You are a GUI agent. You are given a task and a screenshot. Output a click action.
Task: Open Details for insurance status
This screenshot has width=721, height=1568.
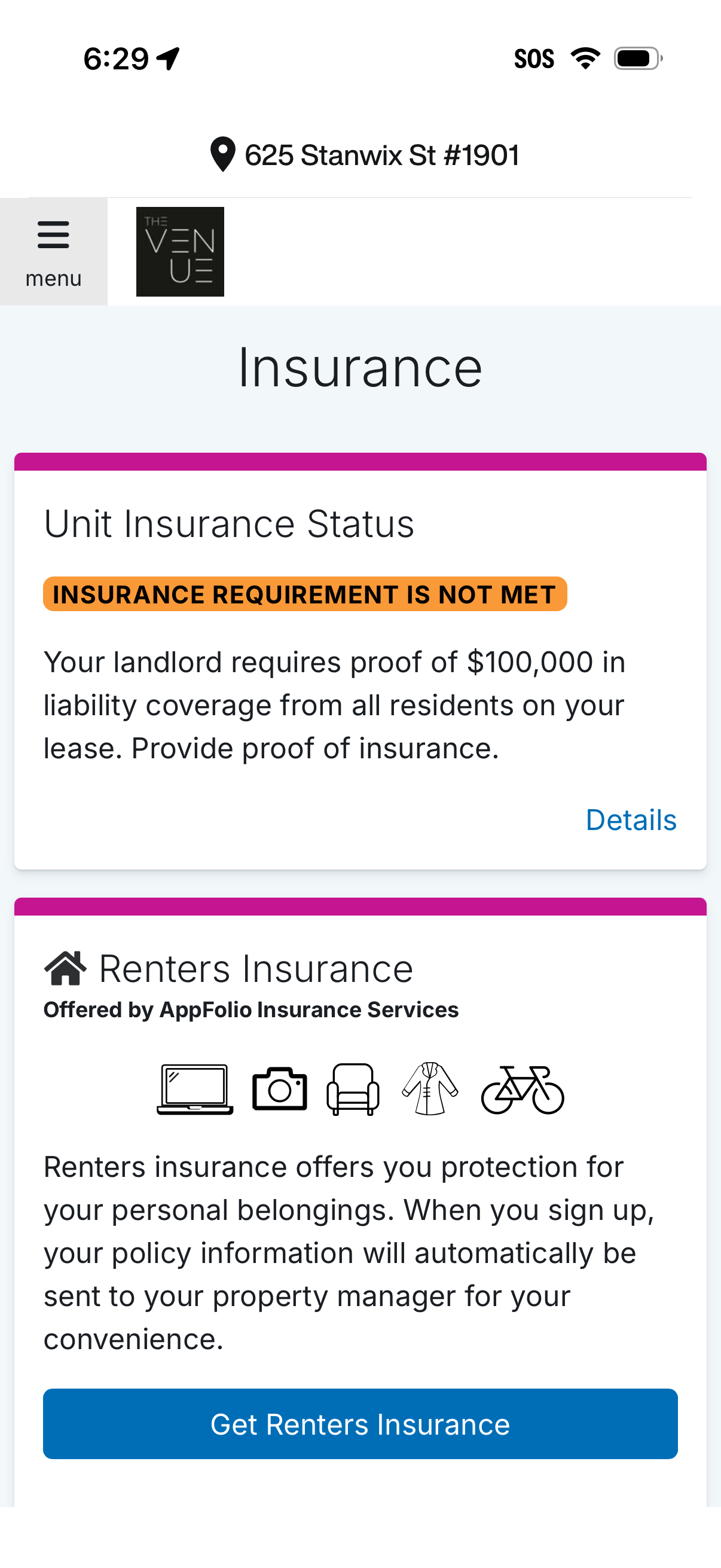coord(630,820)
